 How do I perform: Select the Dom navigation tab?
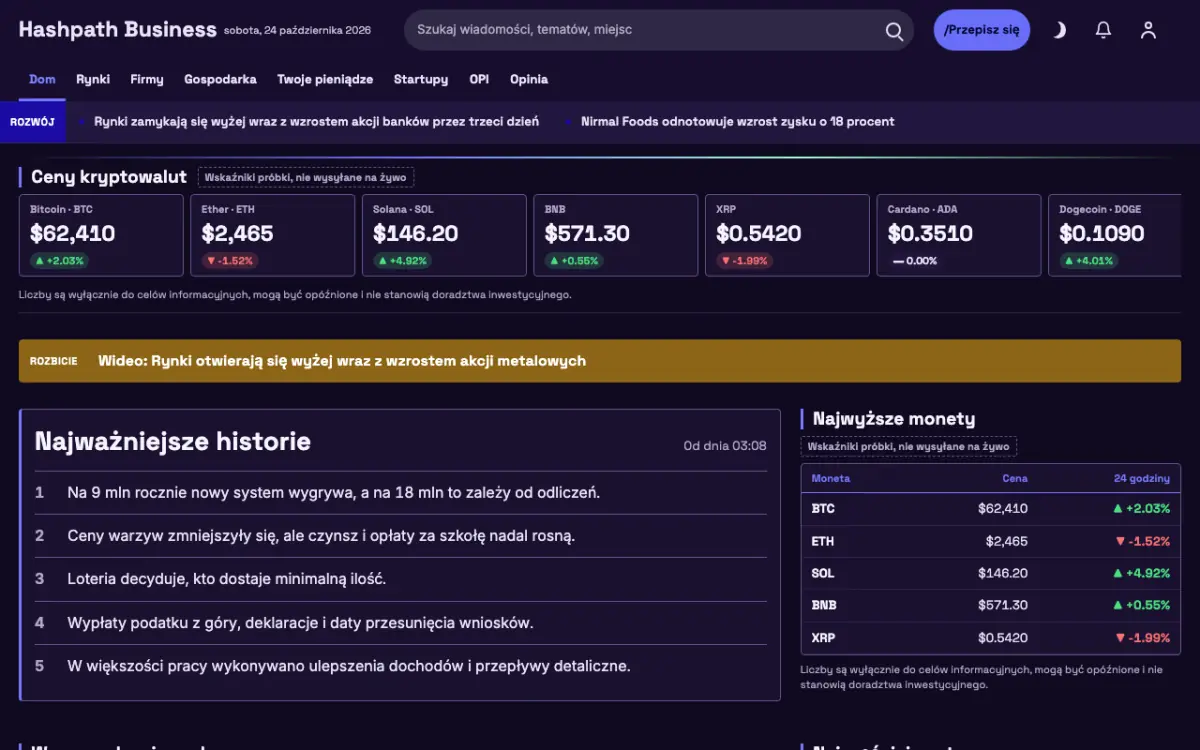[42, 80]
